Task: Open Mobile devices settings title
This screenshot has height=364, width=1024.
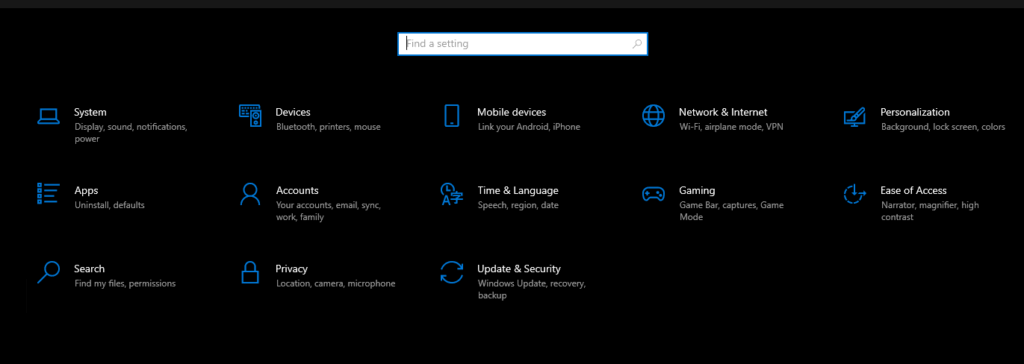Action: coord(511,112)
